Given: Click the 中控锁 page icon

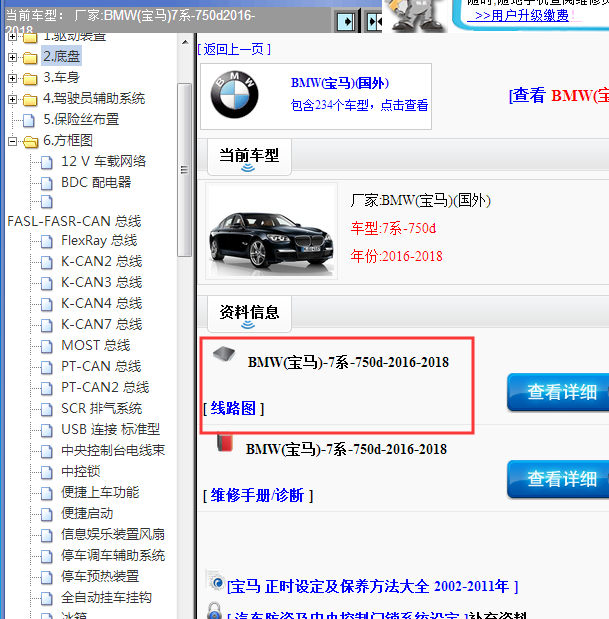Looking at the screenshot, I should (47, 472).
